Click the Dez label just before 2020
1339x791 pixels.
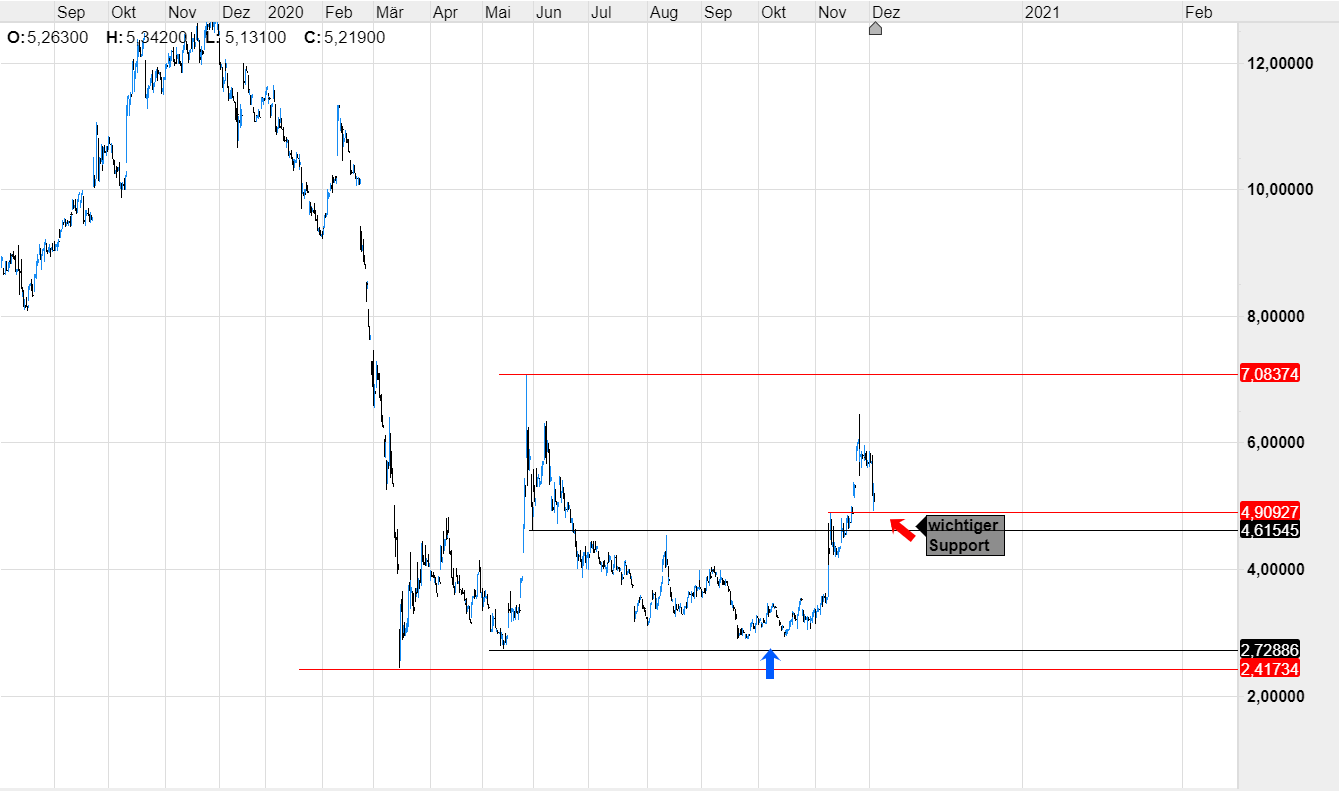point(235,12)
